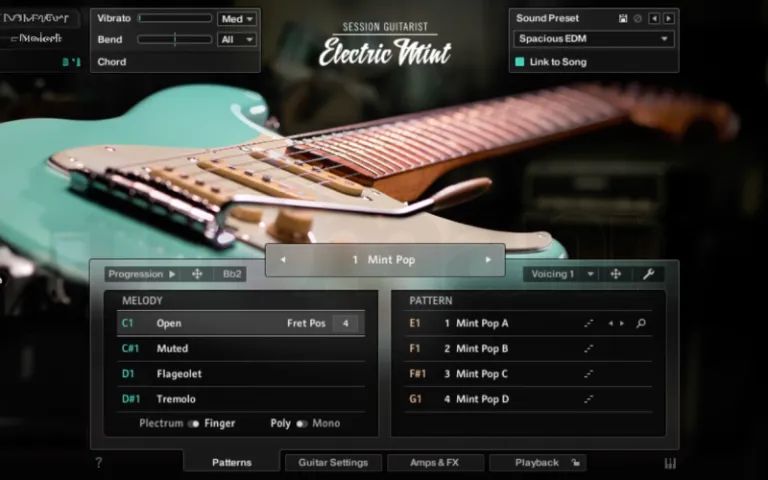768x480 pixels.
Task: Click the MIDI drag icon for Mint Pop D
Action: 589,399
